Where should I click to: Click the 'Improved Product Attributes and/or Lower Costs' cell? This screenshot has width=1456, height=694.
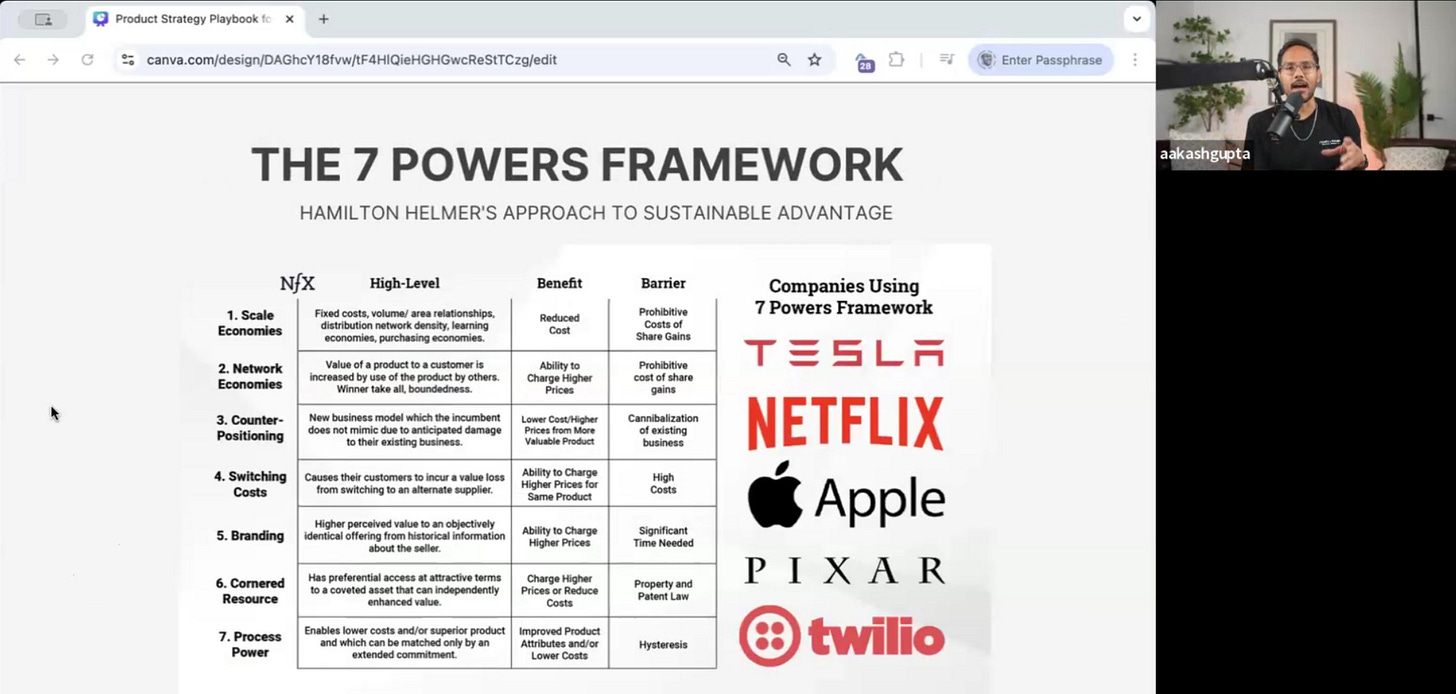point(559,643)
